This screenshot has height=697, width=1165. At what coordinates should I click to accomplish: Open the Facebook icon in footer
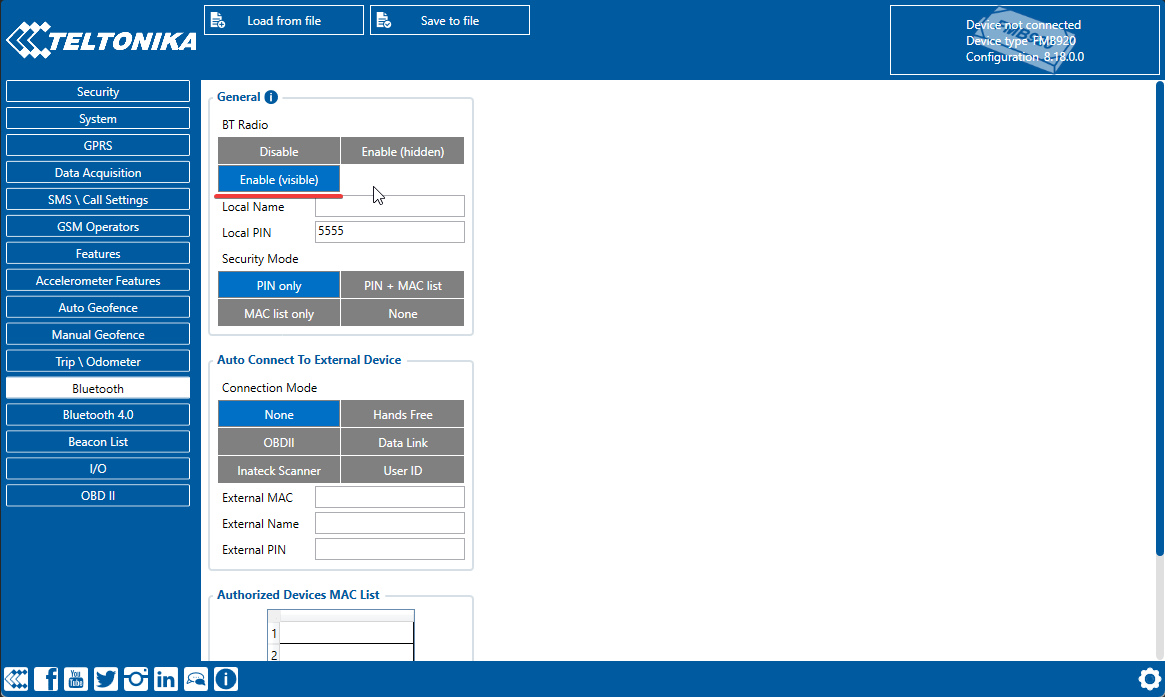point(46,679)
